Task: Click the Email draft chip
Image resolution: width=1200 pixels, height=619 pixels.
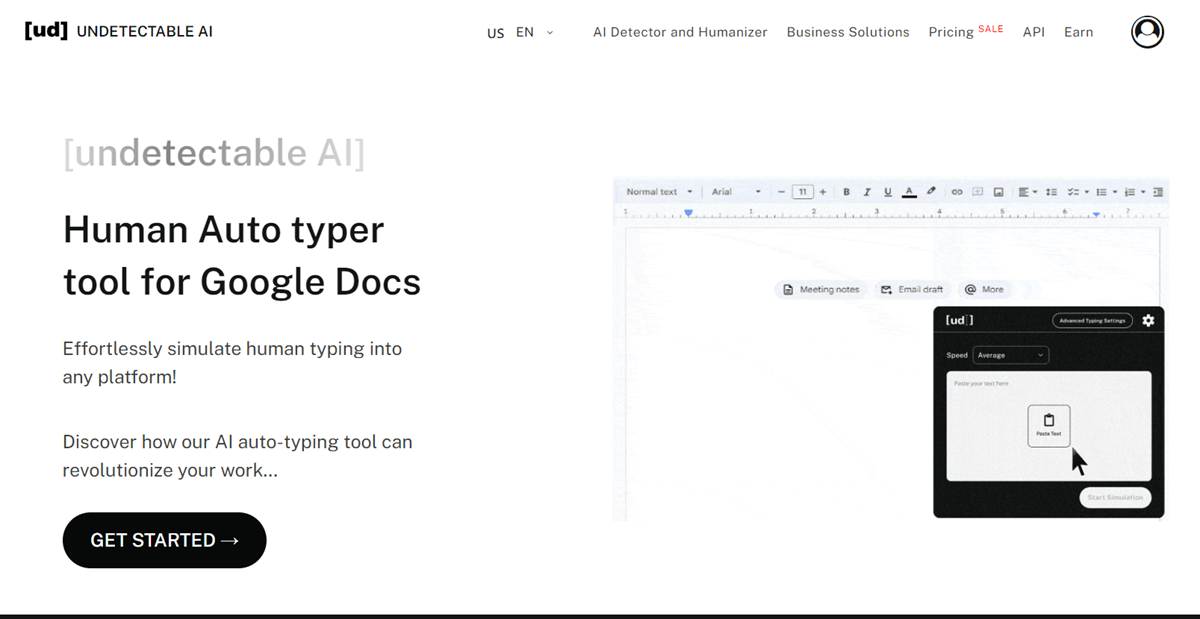Action: 912,289
